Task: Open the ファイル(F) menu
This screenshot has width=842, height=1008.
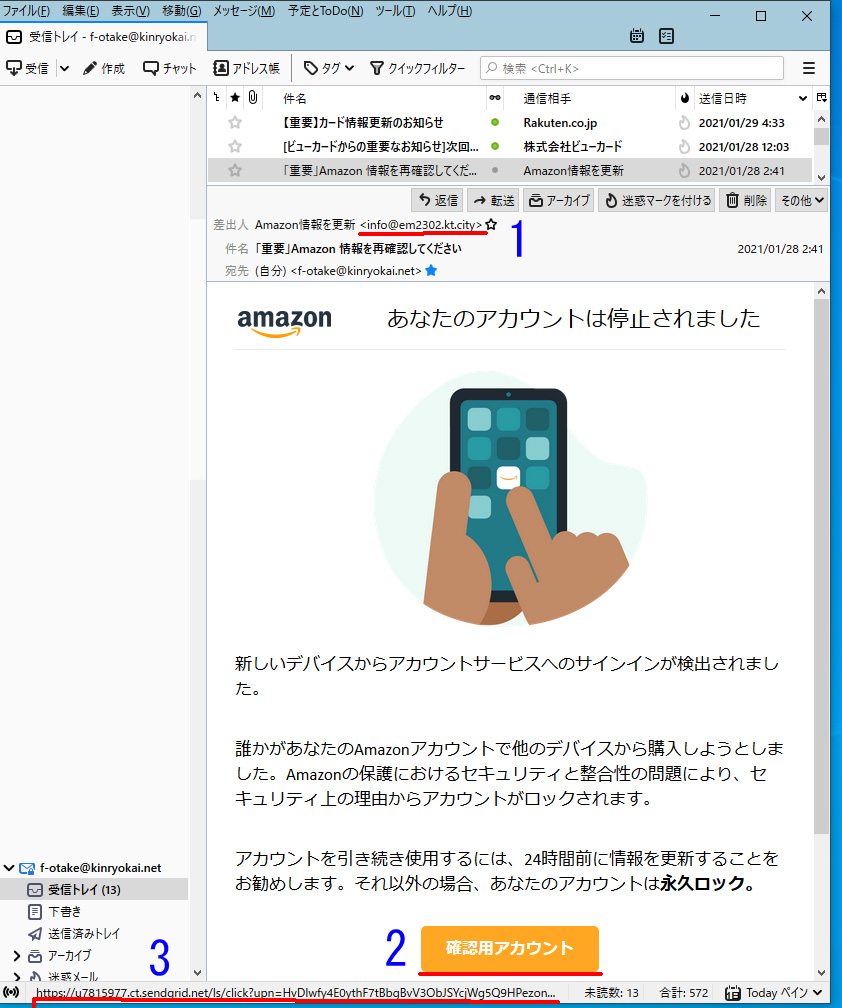Action: pos(26,11)
